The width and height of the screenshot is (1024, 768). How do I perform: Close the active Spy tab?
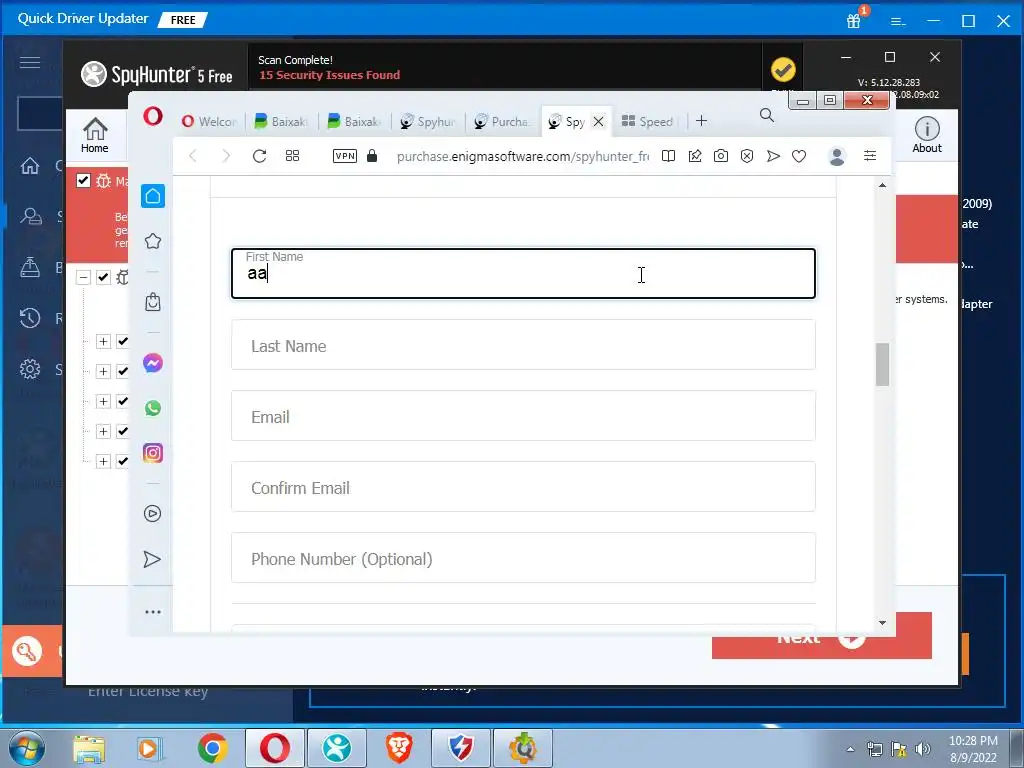click(x=598, y=121)
